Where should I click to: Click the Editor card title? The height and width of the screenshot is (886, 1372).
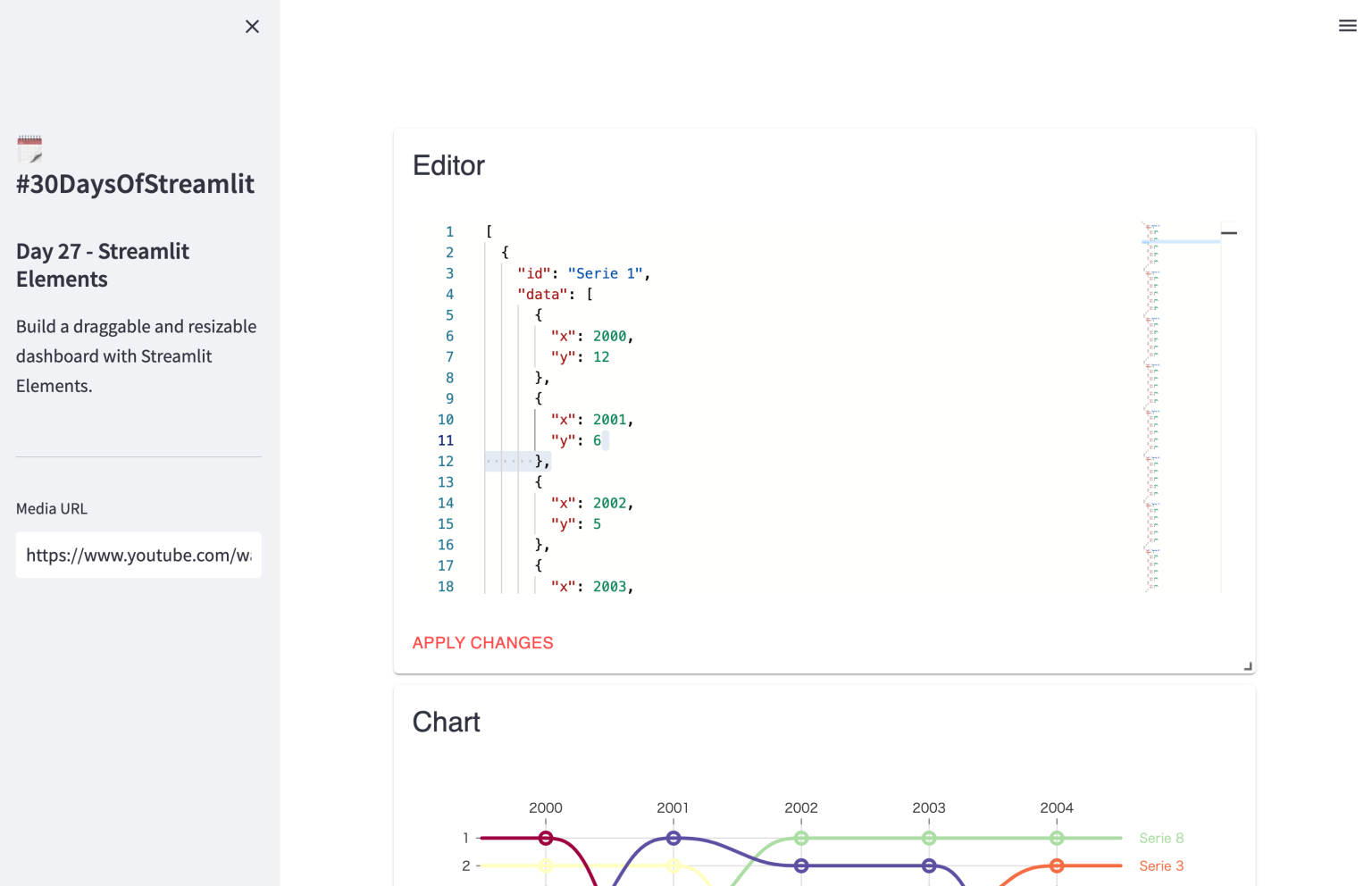(x=448, y=166)
